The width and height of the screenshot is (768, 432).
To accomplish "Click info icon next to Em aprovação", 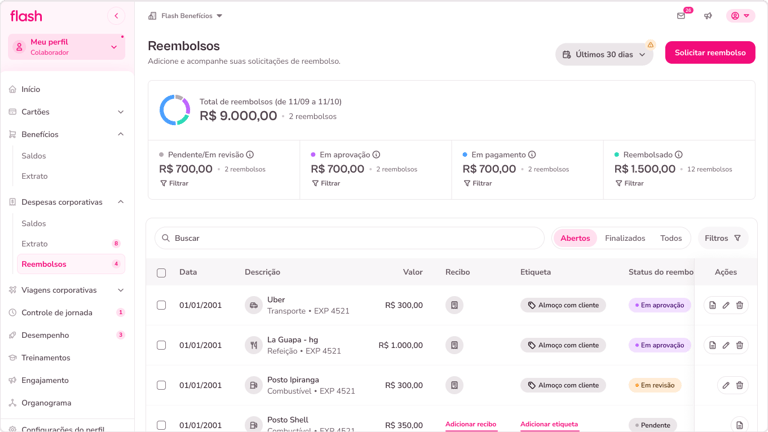I will click(x=376, y=155).
